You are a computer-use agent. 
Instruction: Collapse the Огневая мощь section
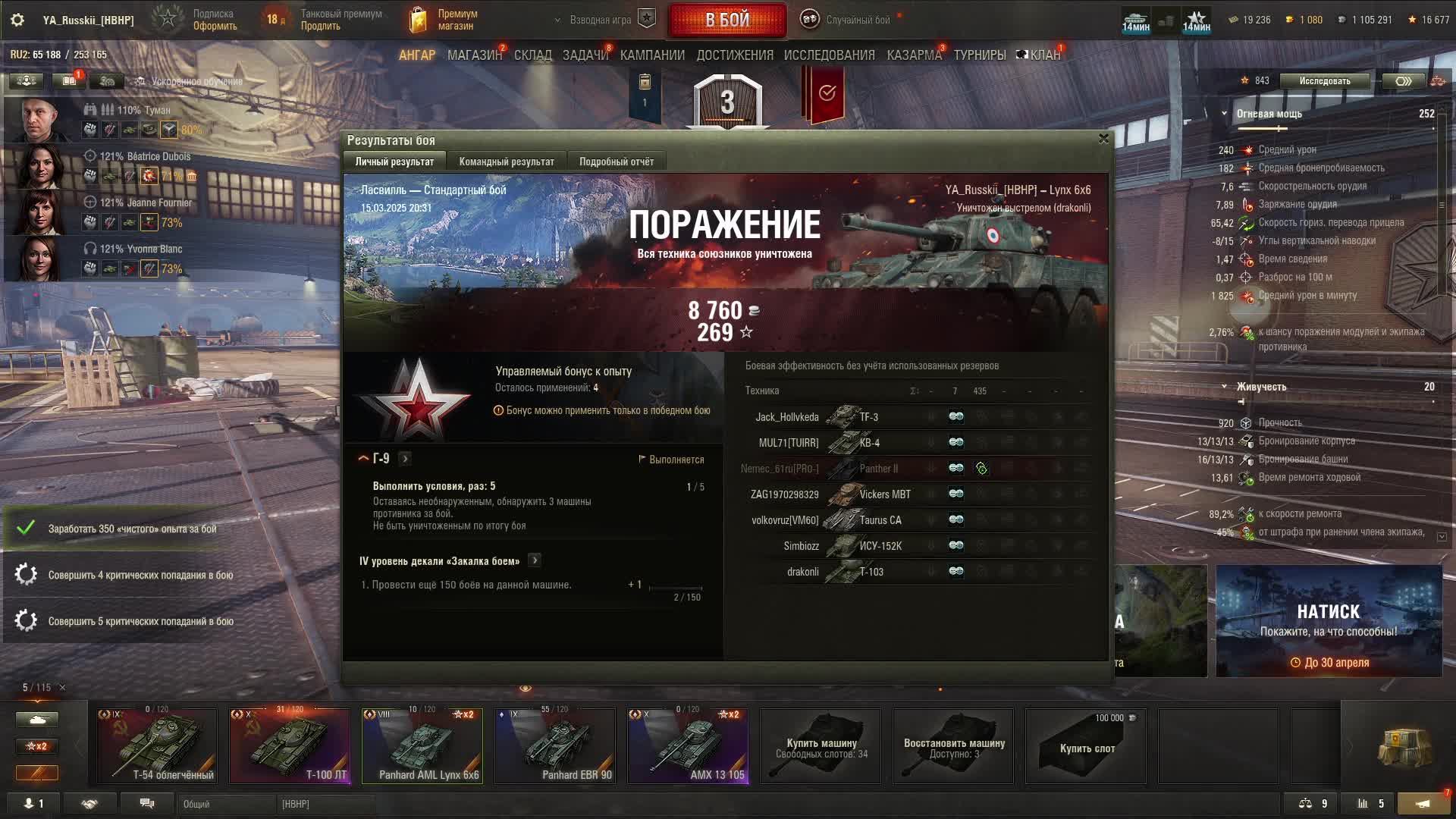[1224, 114]
